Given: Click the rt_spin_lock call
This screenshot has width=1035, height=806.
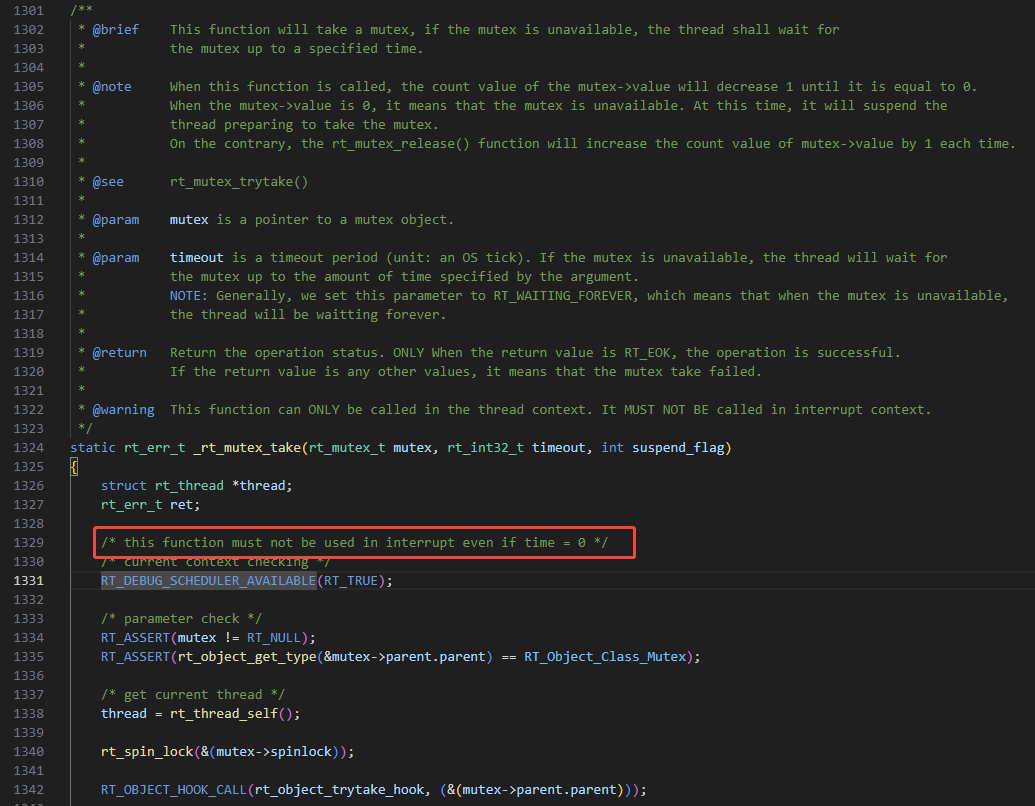Looking at the screenshot, I should pos(147,752).
